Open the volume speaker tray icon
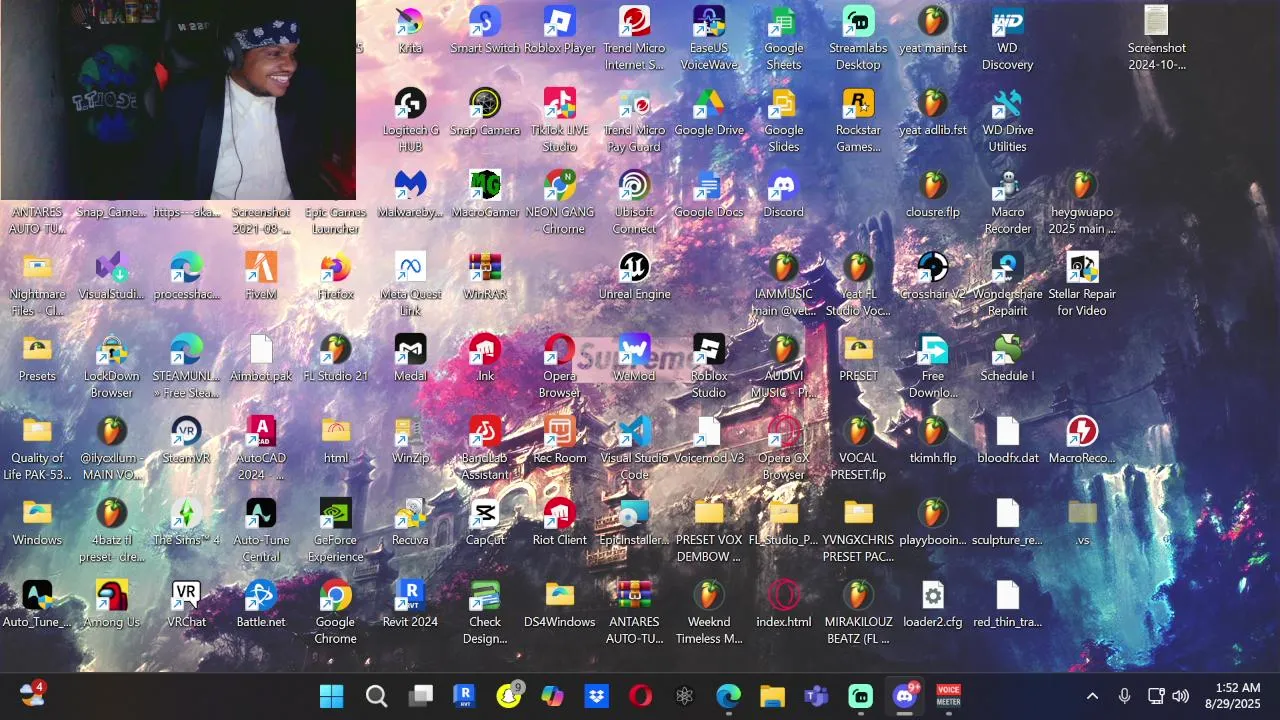Screen dimensions: 1280x720 [x=1180, y=696]
